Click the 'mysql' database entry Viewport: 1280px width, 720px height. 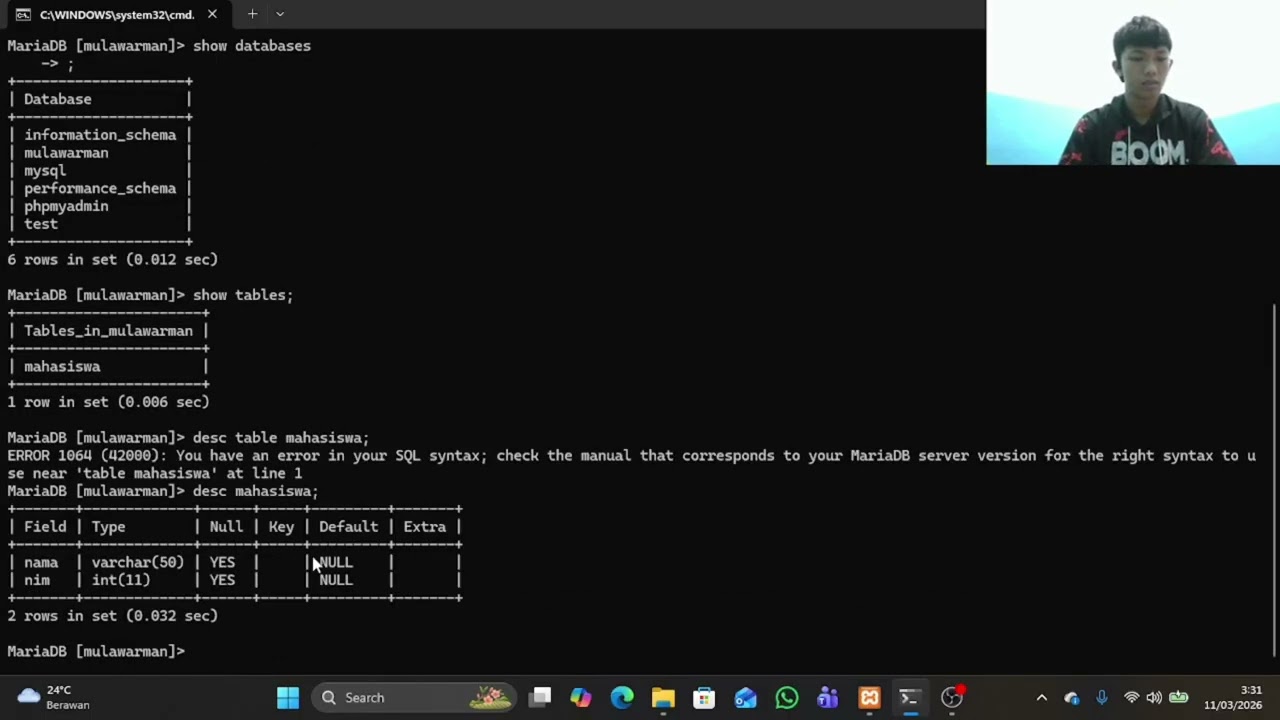pyautogui.click(x=45, y=171)
